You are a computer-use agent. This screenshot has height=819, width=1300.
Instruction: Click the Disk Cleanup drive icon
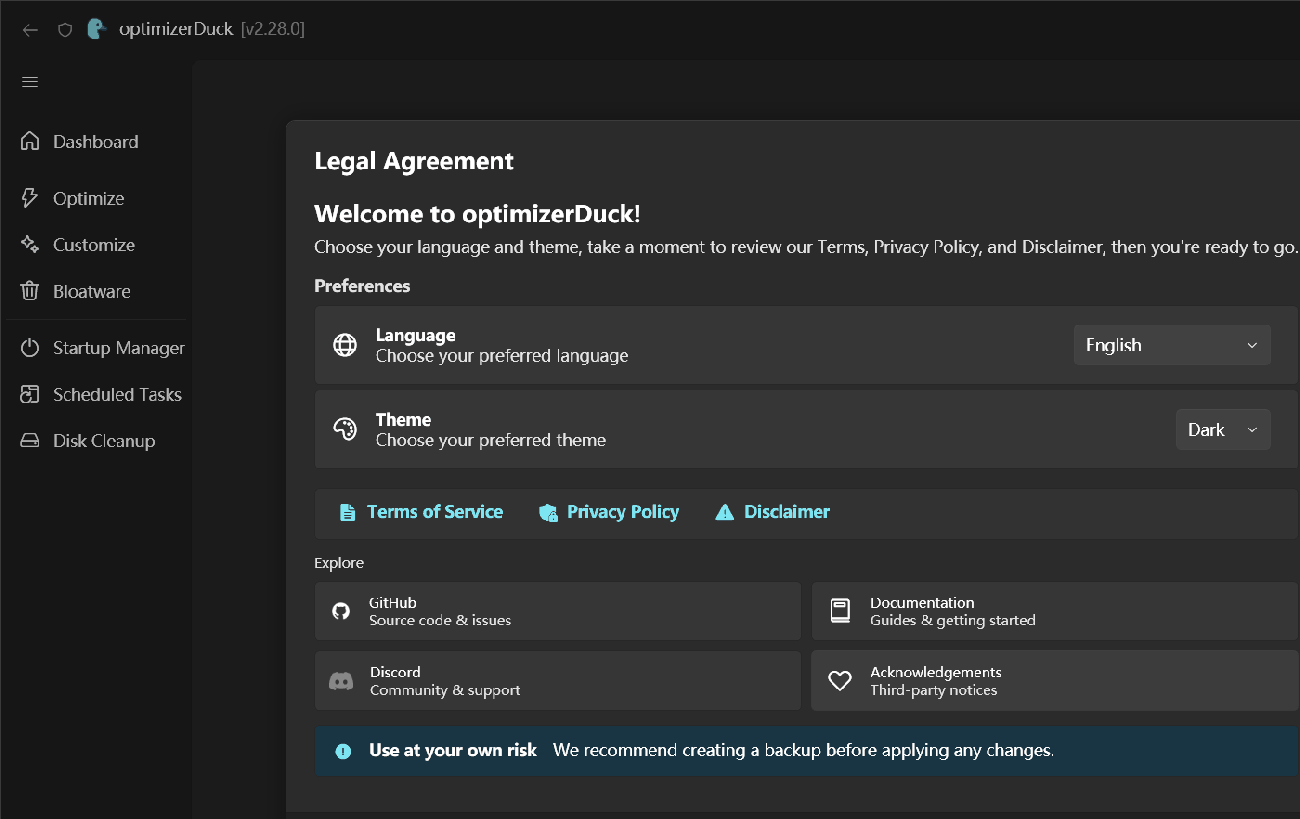pyautogui.click(x=30, y=441)
